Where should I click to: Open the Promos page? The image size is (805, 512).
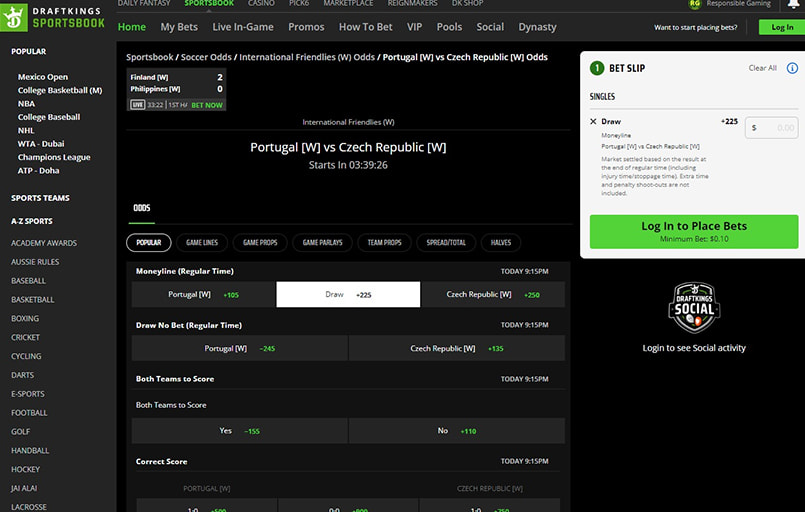coord(306,27)
